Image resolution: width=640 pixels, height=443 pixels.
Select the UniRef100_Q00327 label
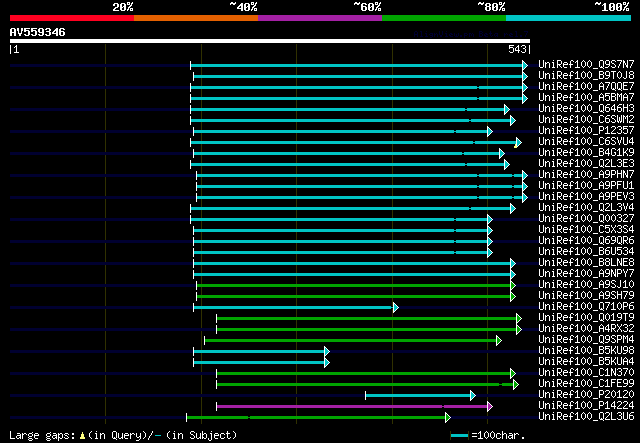pos(586,219)
